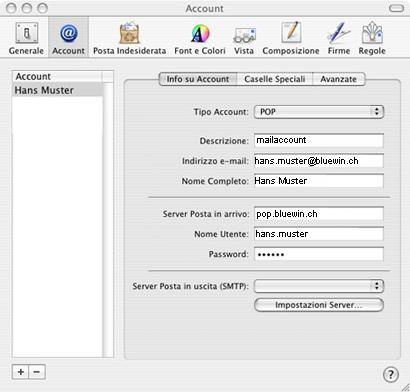Image resolution: width=410 pixels, height=392 pixels.
Task: Open the Tipo Account POP dropdown
Action: 319,112
